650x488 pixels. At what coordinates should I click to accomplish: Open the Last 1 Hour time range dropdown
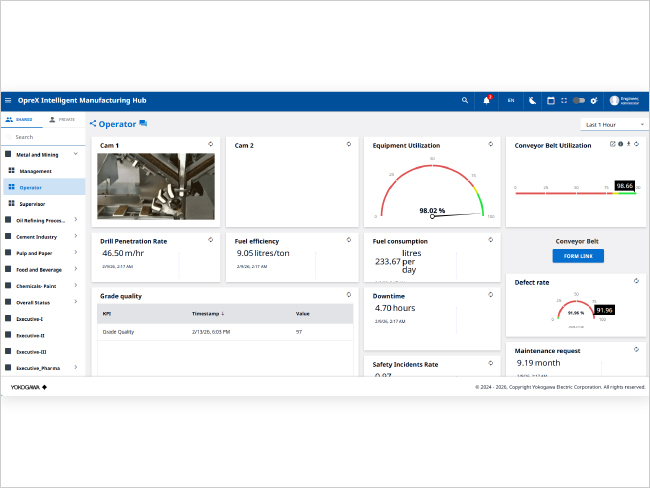(x=614, y=124)
